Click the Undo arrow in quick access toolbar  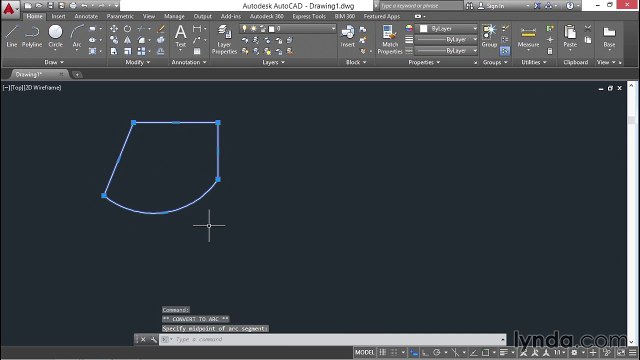coord(84,6)
